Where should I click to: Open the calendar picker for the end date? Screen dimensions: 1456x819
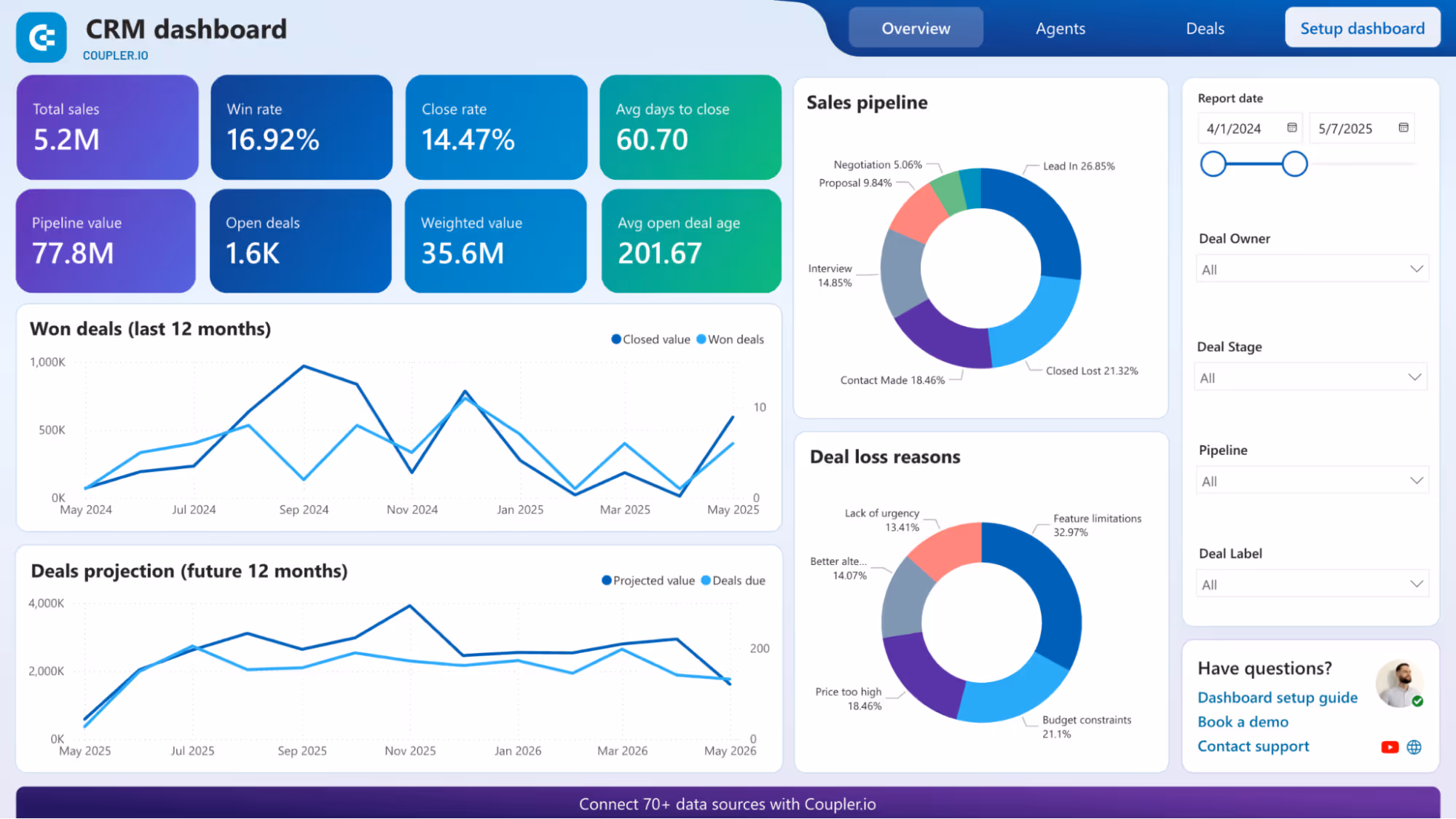tap(1405, 127)
